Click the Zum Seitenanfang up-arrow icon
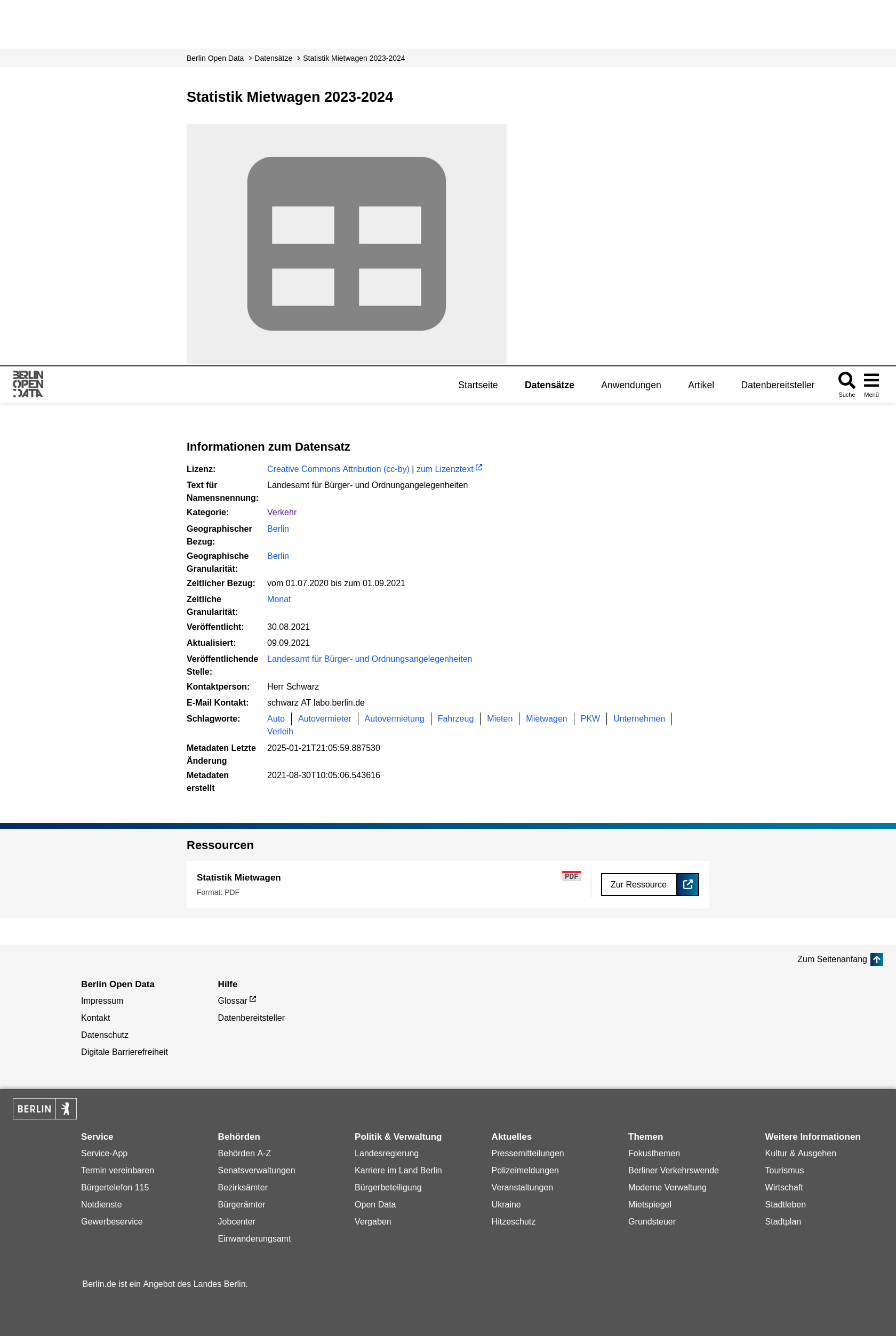The width and height of the screenshot is (896, 1336). 876,959
